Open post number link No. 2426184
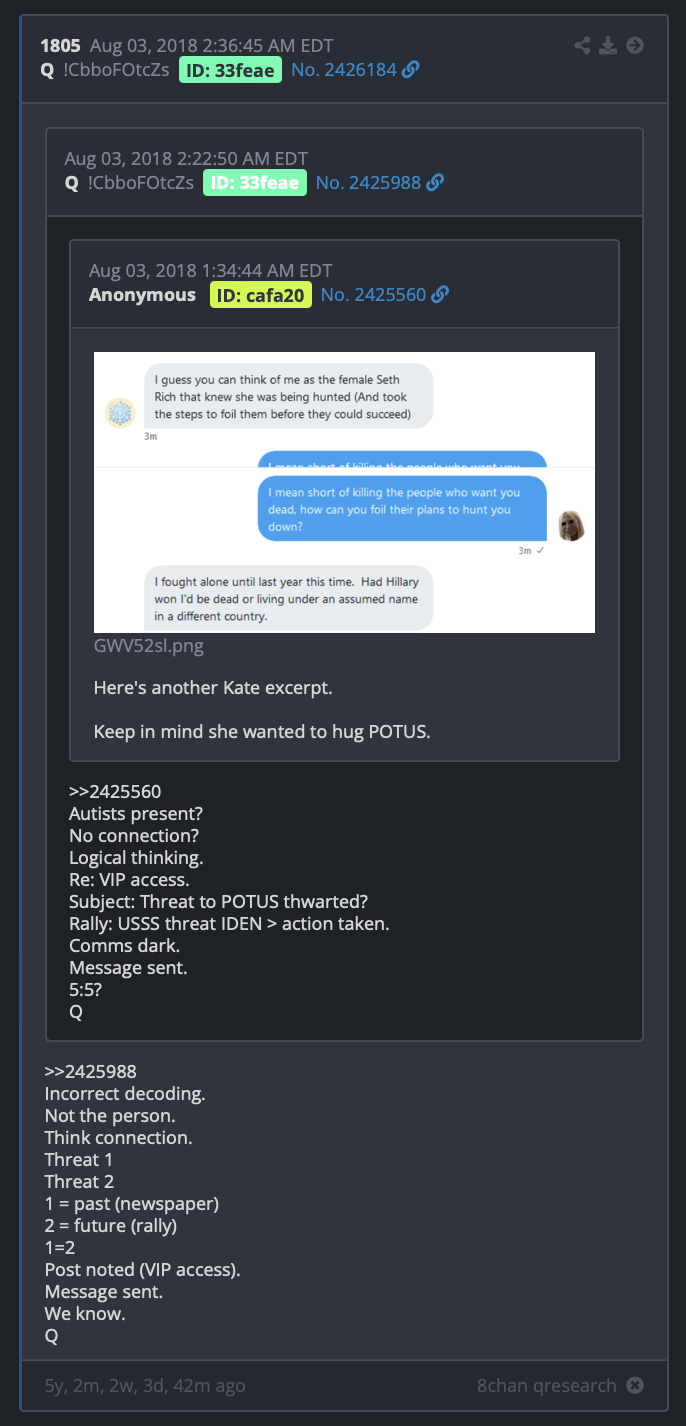The width and height of the screenshot is (686, 1426). (344, 70)
